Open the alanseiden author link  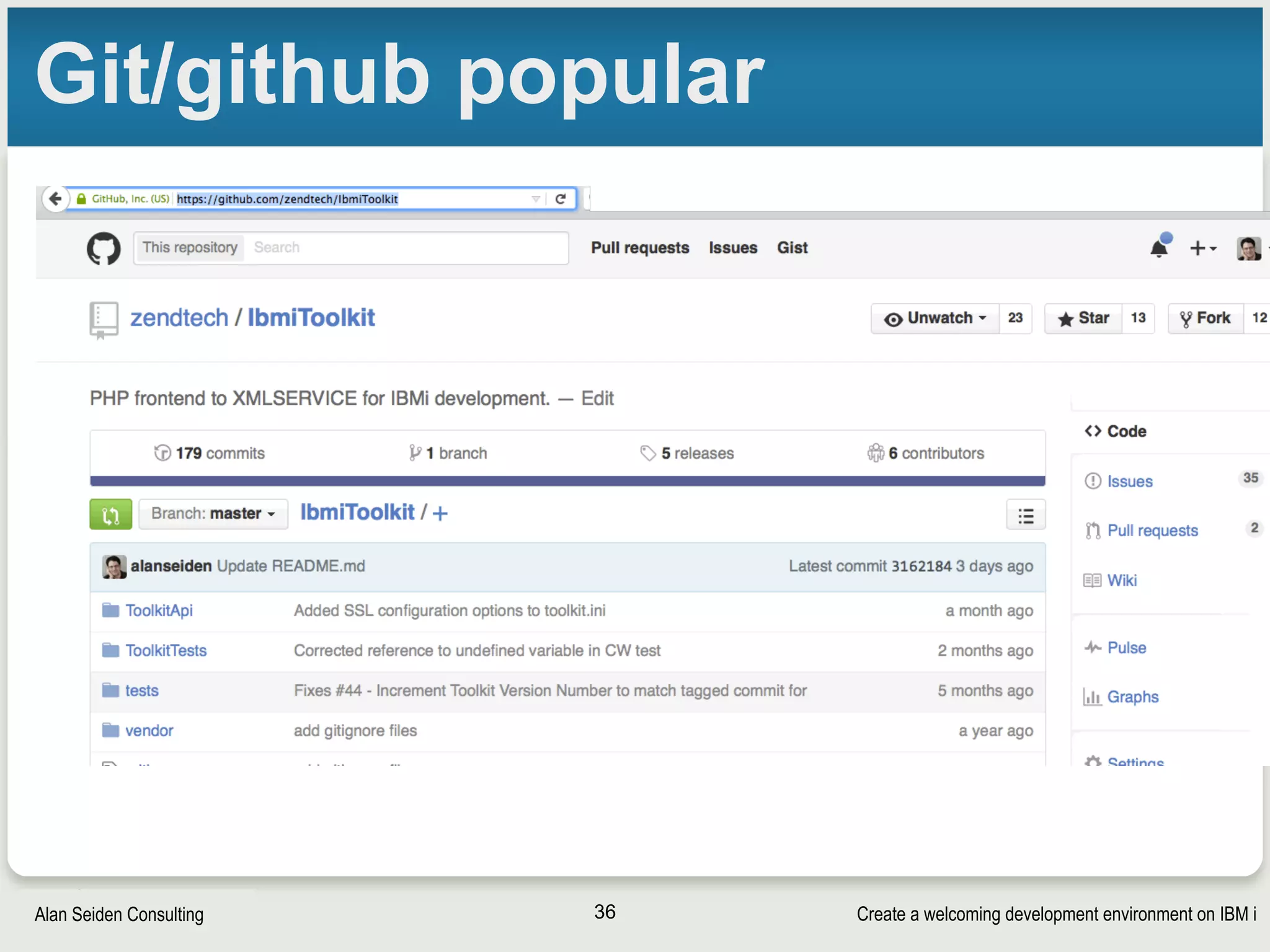171,566
